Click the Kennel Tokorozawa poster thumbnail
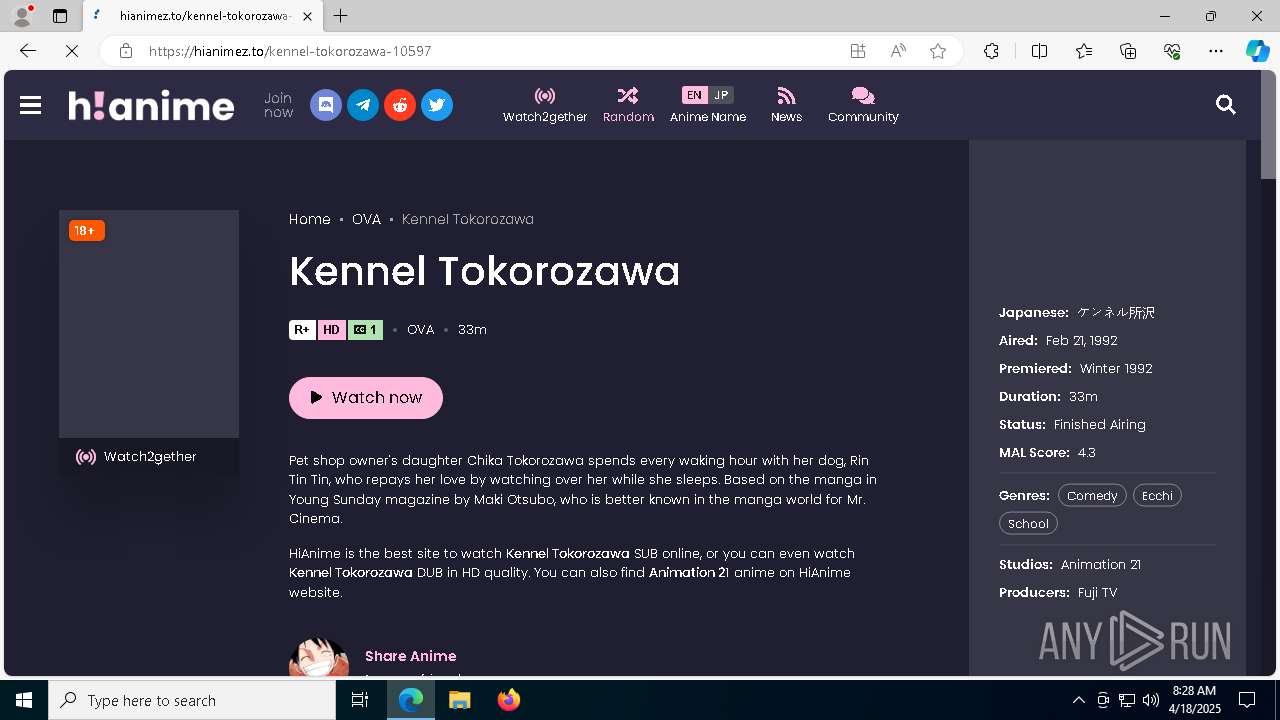 (x=149, y=324)
